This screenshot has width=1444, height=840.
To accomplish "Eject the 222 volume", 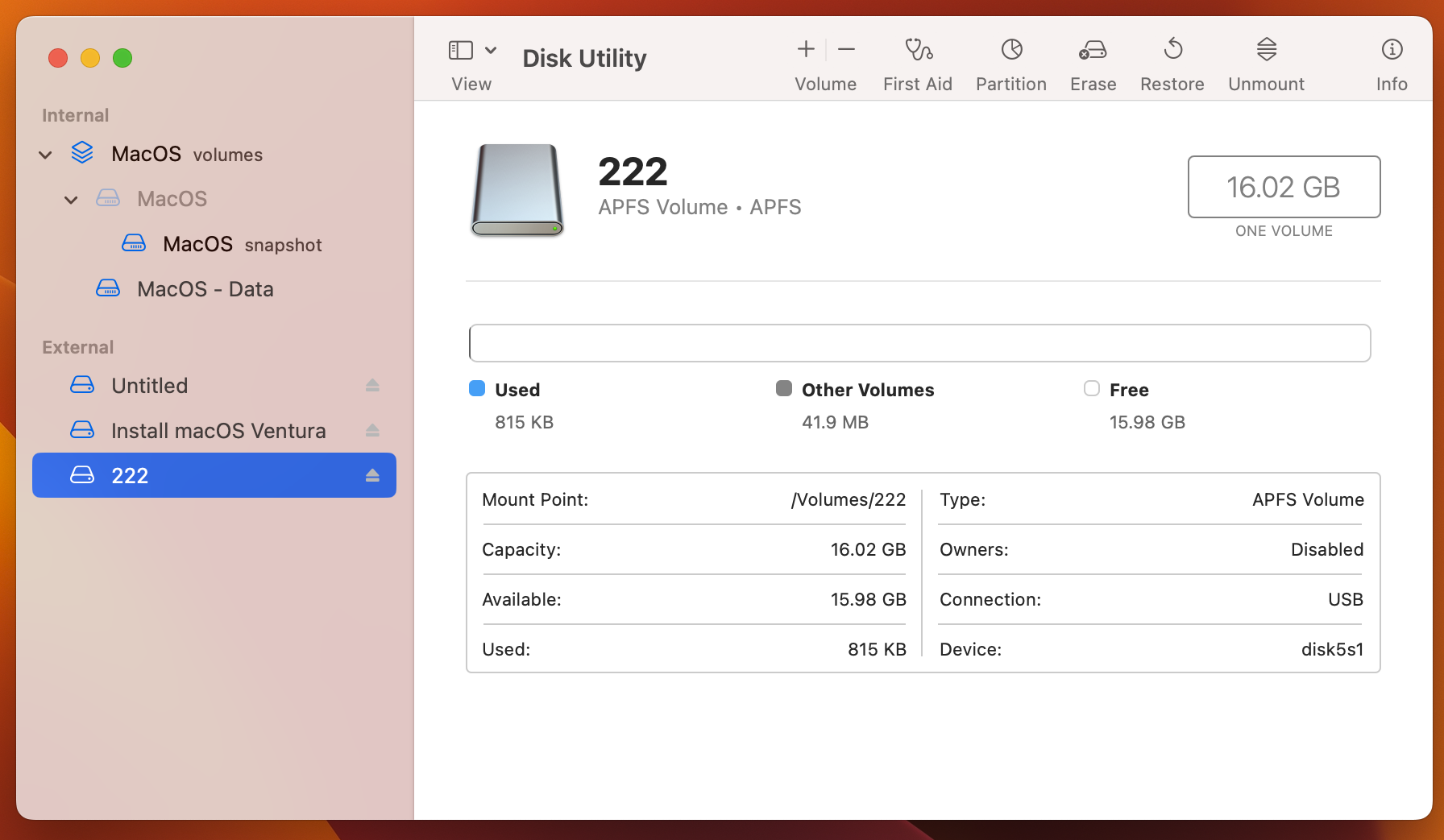I will pyautogui.click(x=372, y=476).
